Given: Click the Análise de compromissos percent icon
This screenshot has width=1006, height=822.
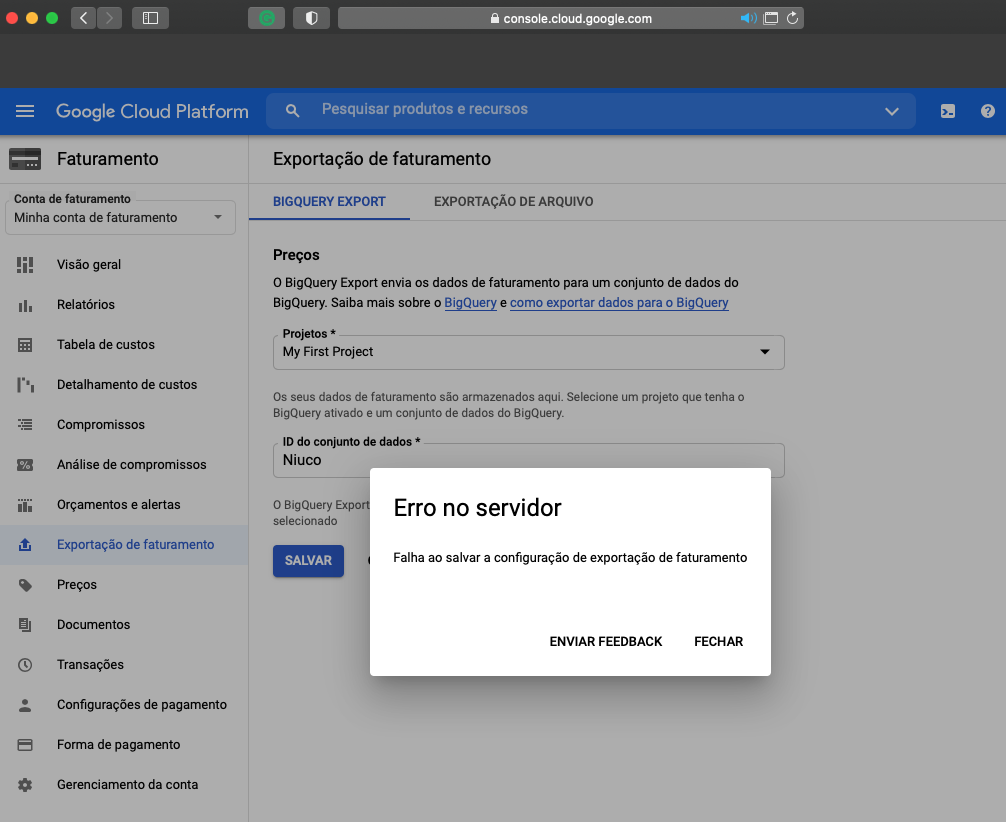Looking at the screenshot, I should (25, 465).
